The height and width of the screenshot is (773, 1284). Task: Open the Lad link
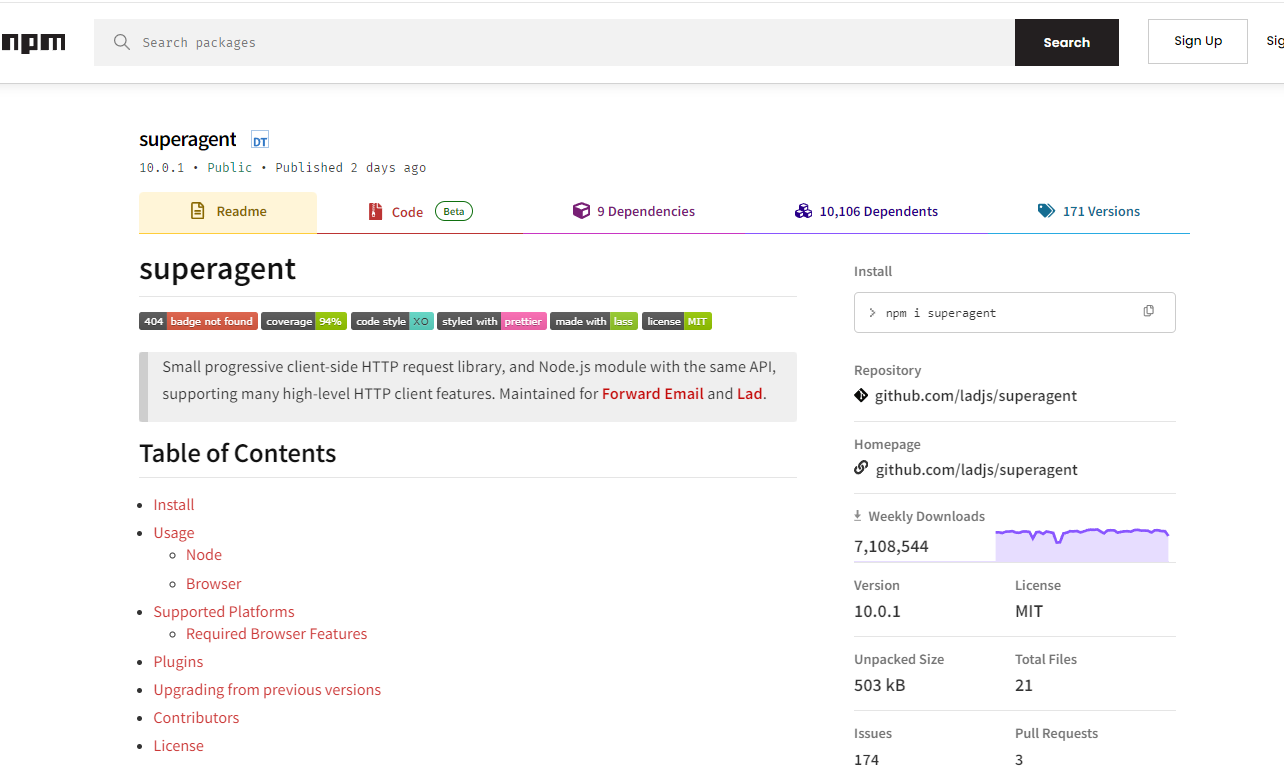click(750, 394)
